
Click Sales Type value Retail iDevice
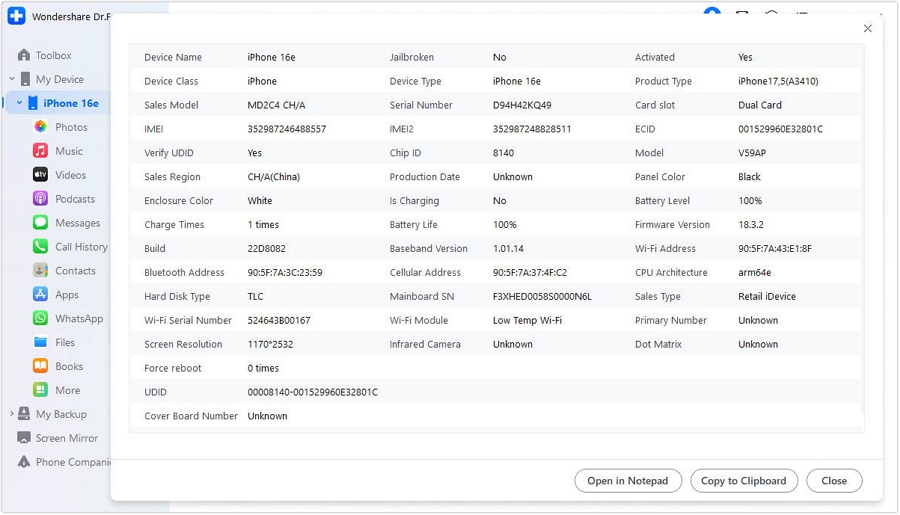coord(767,297)
